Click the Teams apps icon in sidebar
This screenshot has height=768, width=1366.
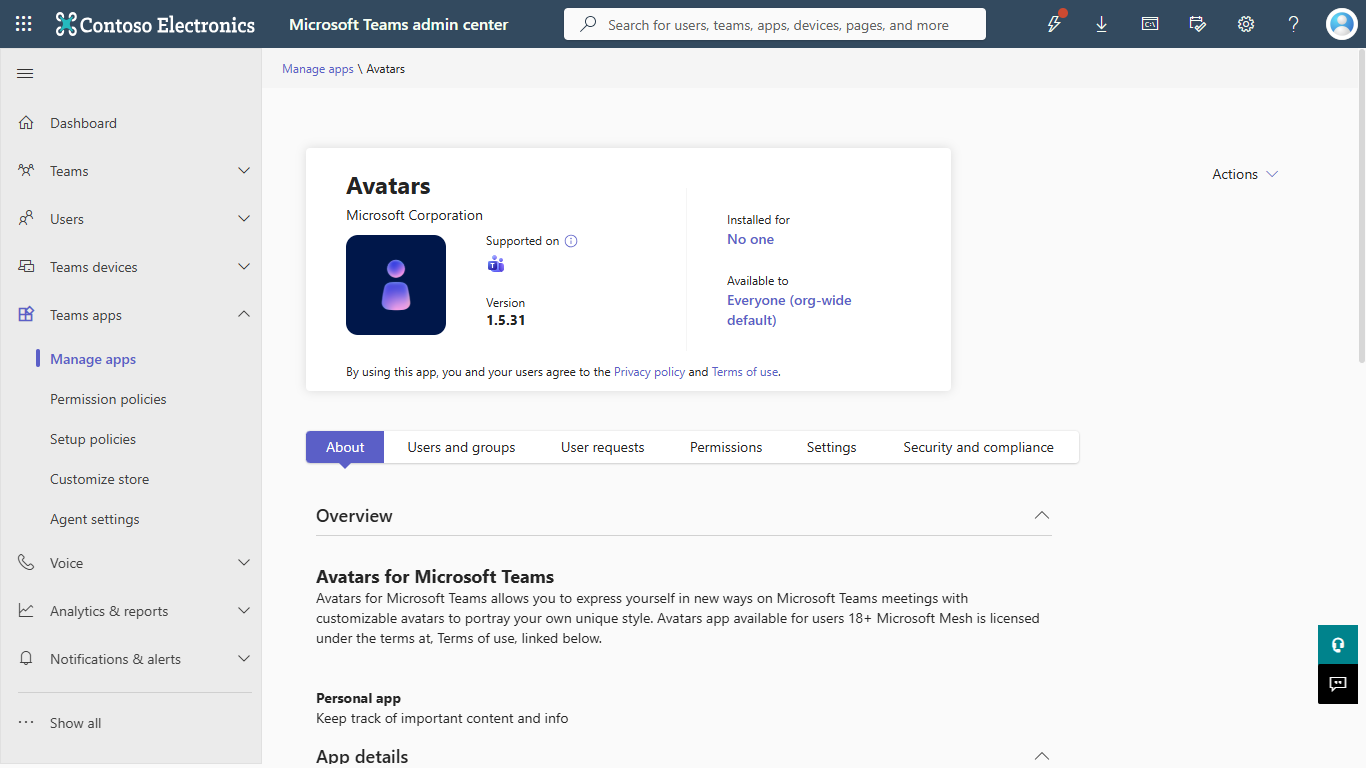26,315
